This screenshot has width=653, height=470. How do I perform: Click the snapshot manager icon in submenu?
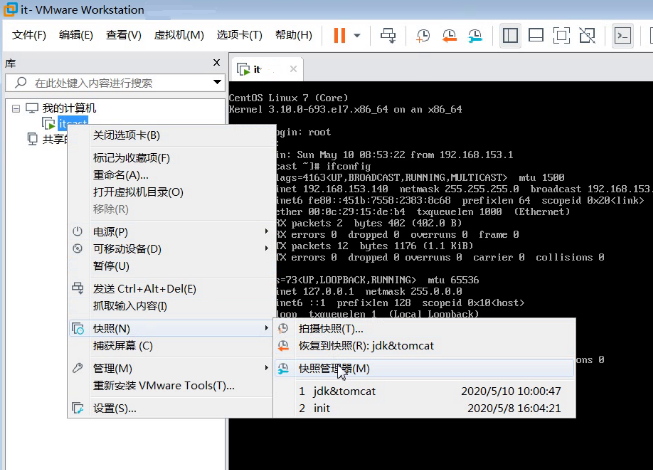pos(283,368)
